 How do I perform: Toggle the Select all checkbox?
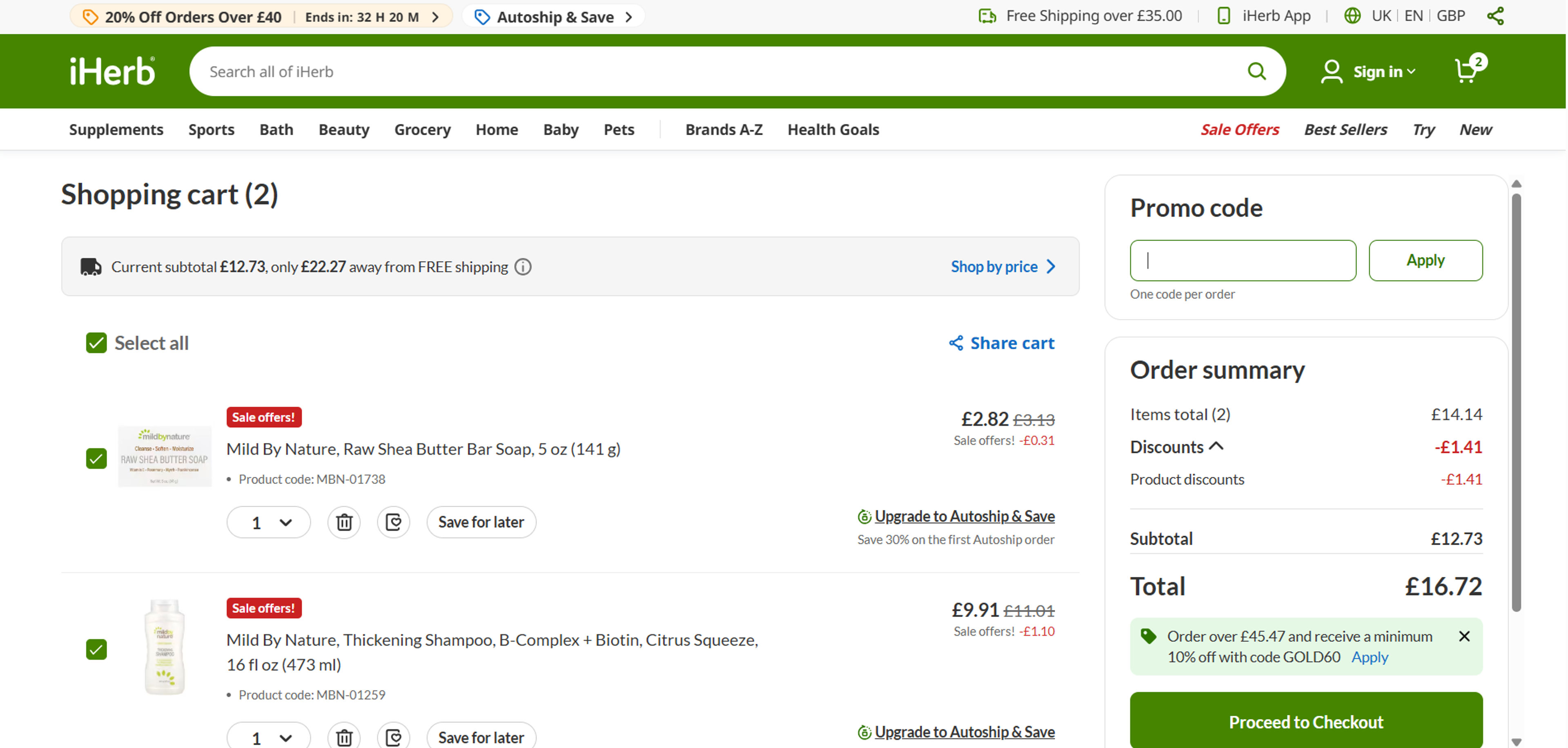coord(96,343)
